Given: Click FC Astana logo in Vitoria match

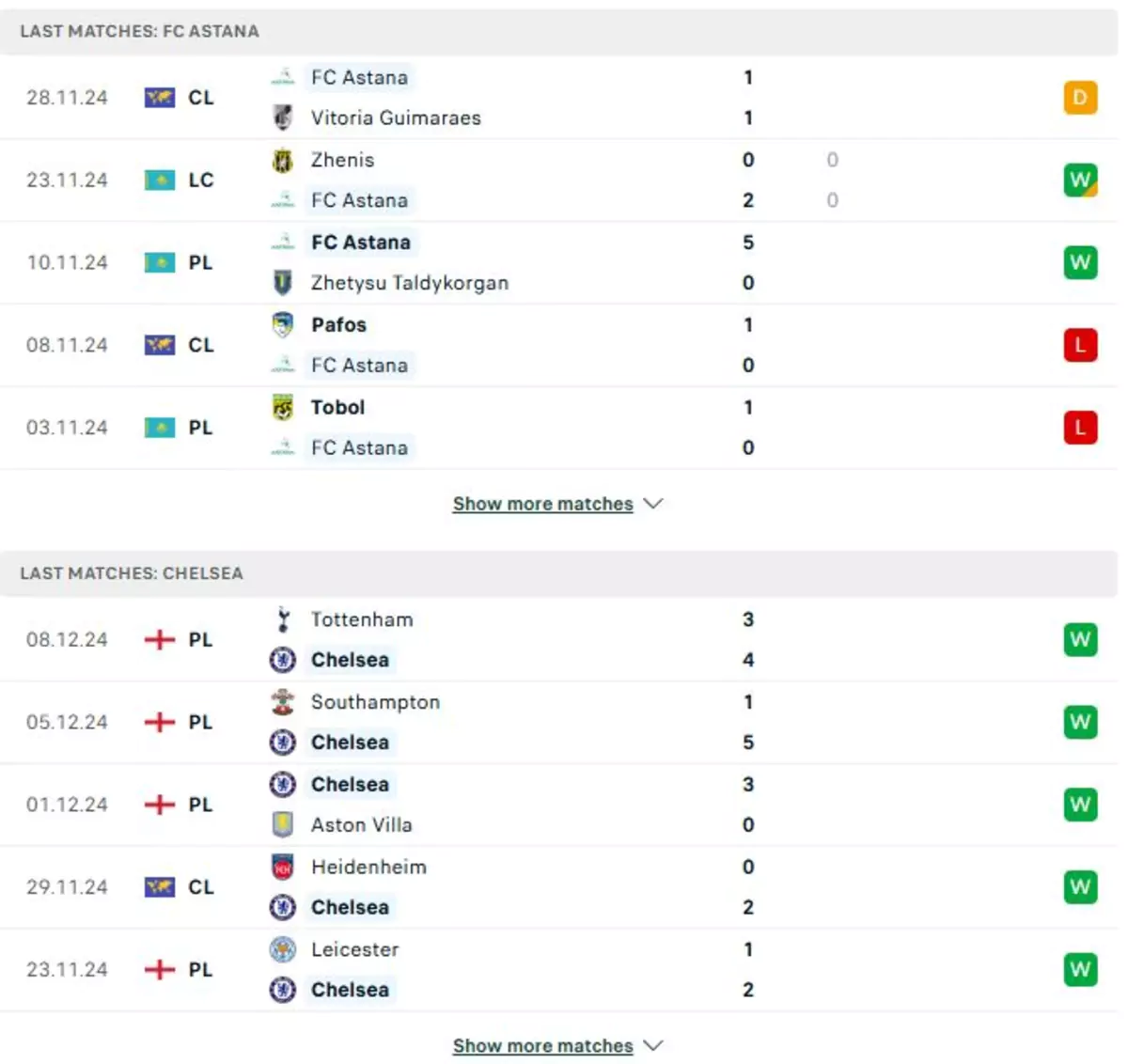Looking at the screenshot, I should coord(282,77).
